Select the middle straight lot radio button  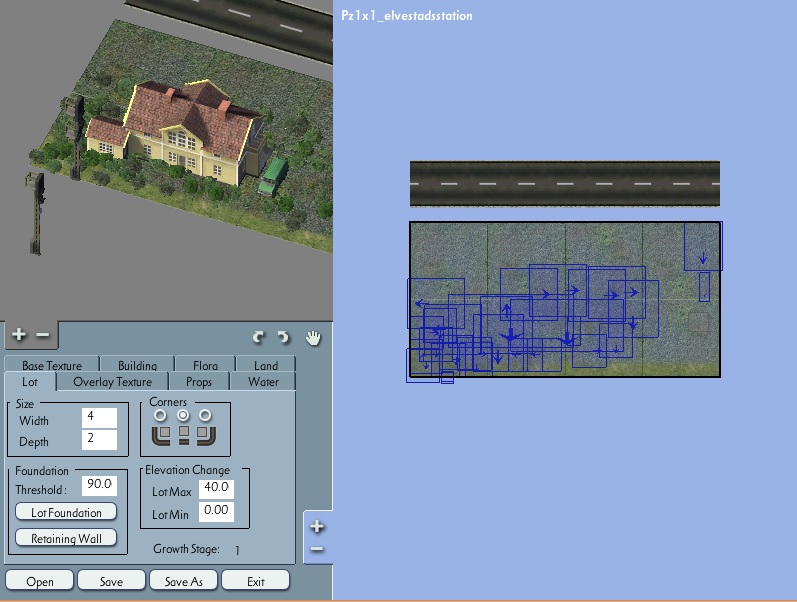point(183,416)
